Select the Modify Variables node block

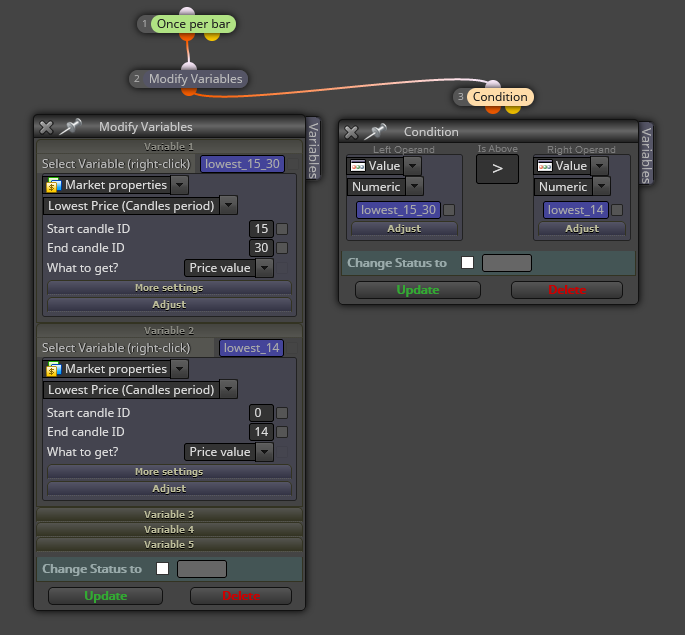coord(195,79)
